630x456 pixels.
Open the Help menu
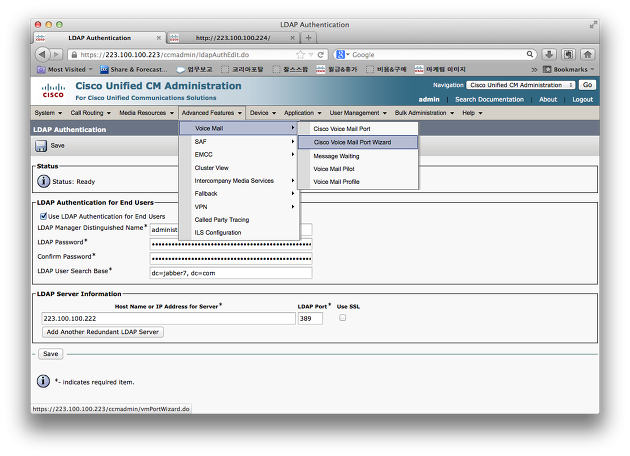click(472, 113)
